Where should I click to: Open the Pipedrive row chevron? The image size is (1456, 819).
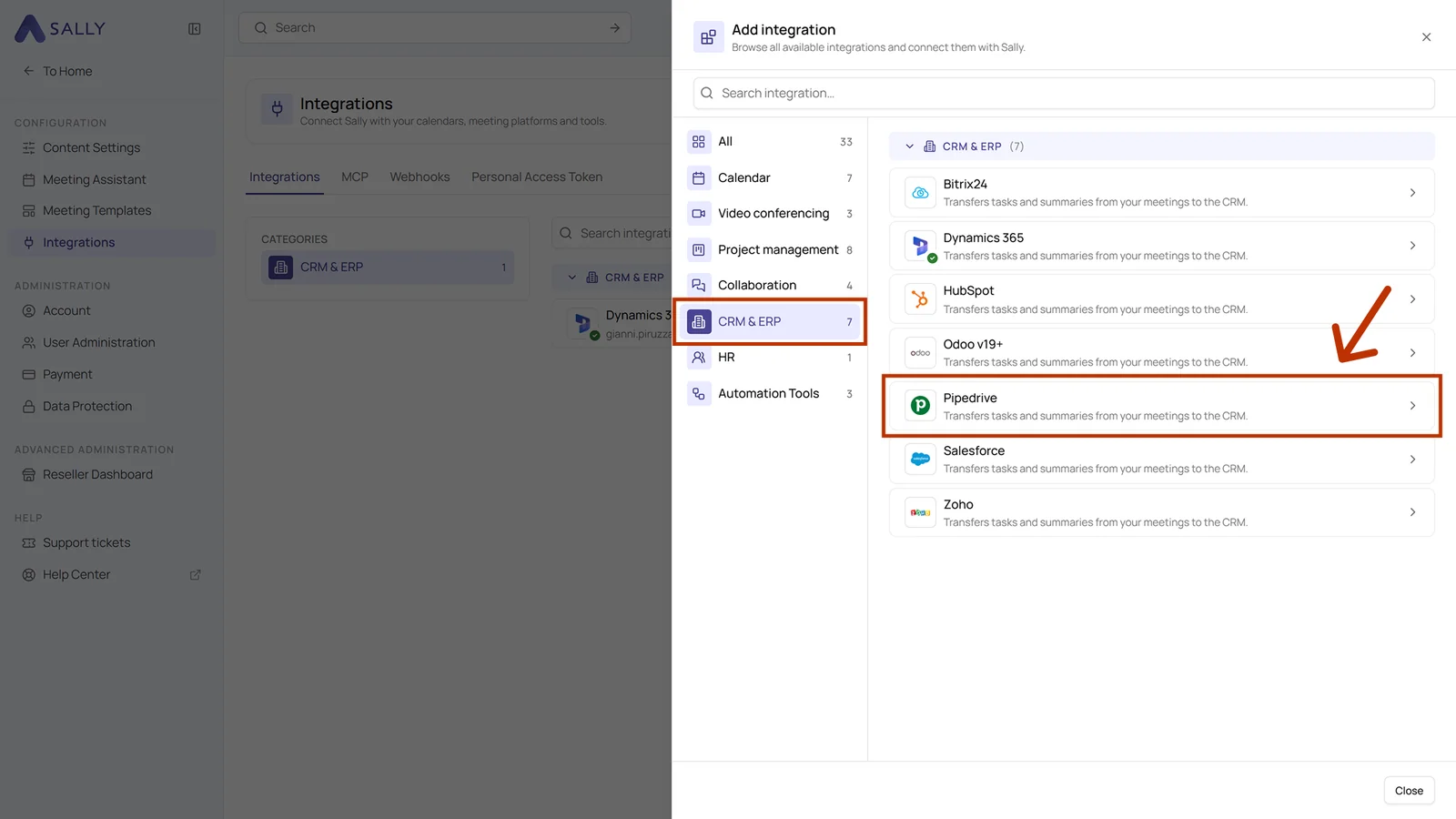1412,406
